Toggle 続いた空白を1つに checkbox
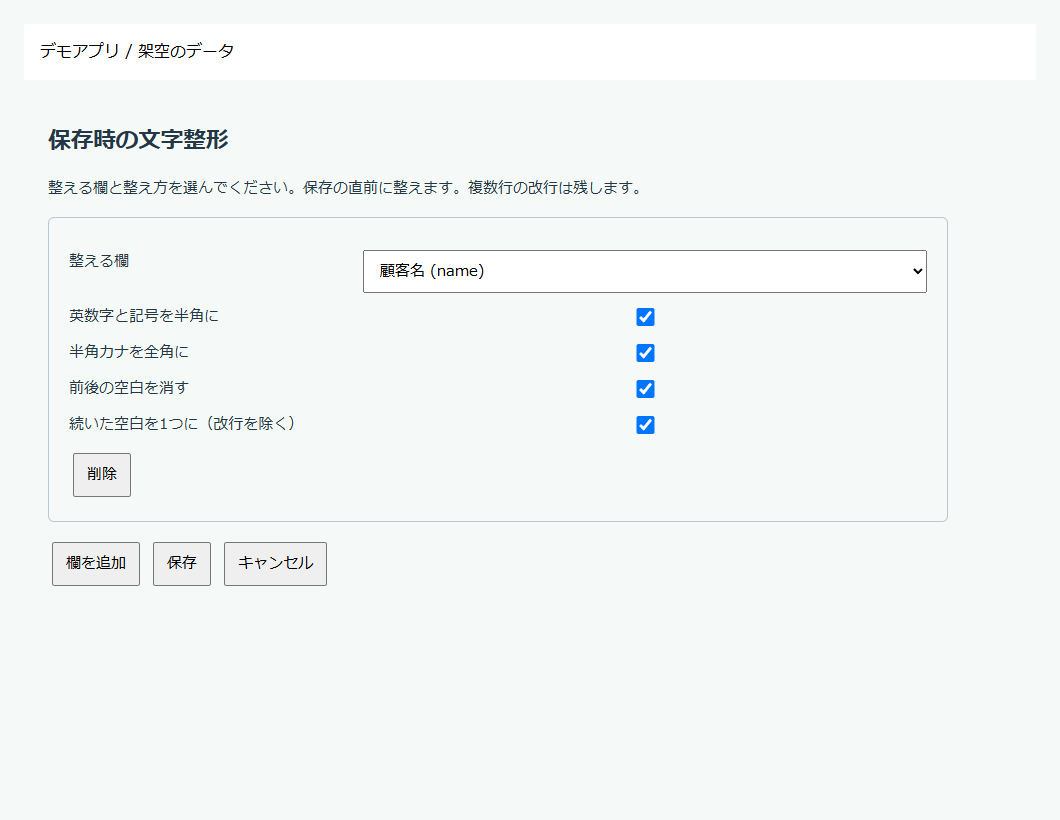1060x820 pixels. pyautogui.click(x=645, y=425)
